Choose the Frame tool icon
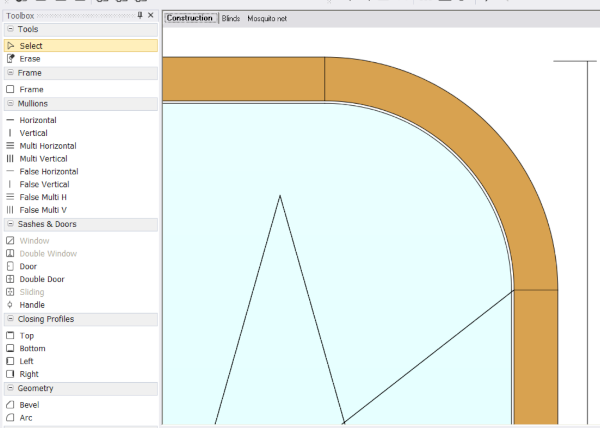 pyautogui.click(x=10, y=90)
